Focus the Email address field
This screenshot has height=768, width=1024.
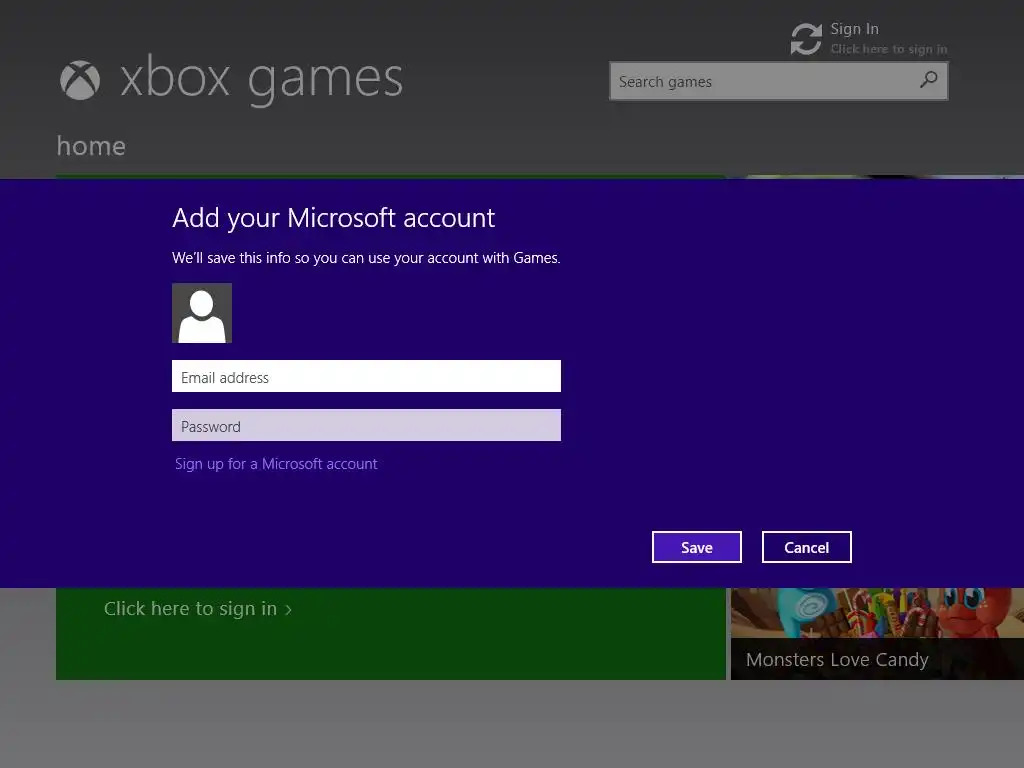366,376
